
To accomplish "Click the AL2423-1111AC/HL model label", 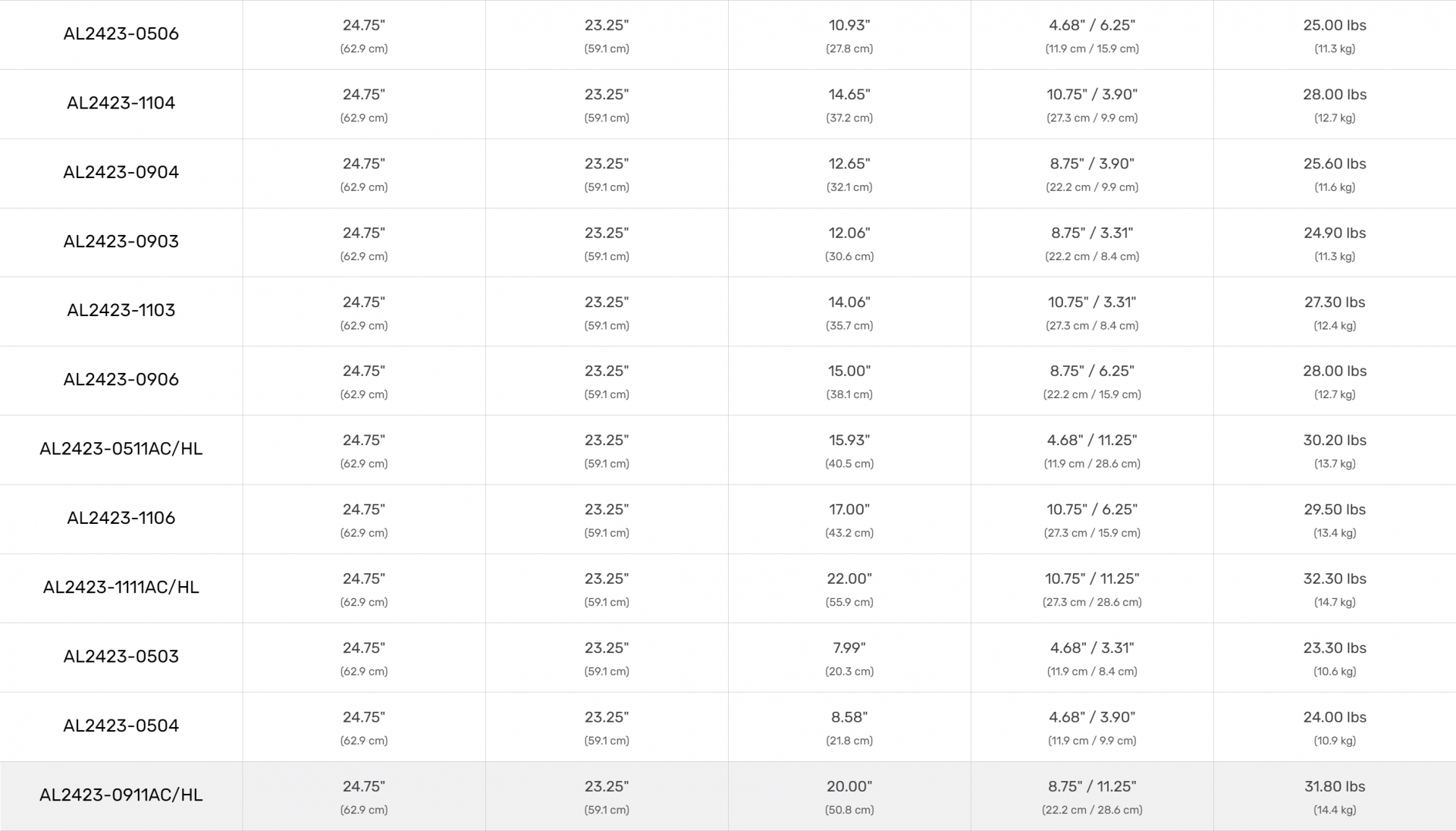I will point(121,587).
